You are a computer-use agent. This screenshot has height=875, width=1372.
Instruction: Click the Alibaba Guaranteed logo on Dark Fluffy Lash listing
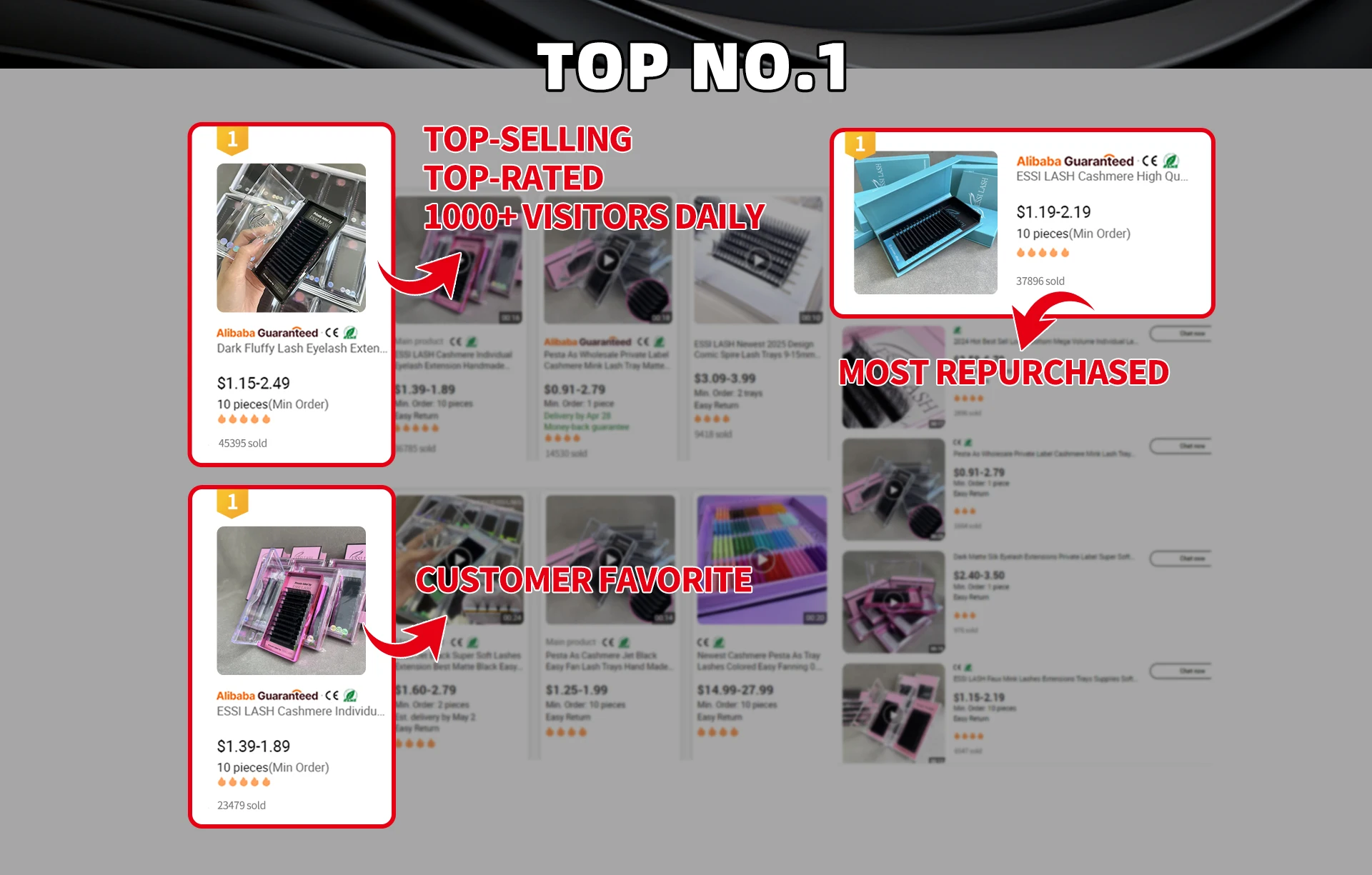point(267,333)
